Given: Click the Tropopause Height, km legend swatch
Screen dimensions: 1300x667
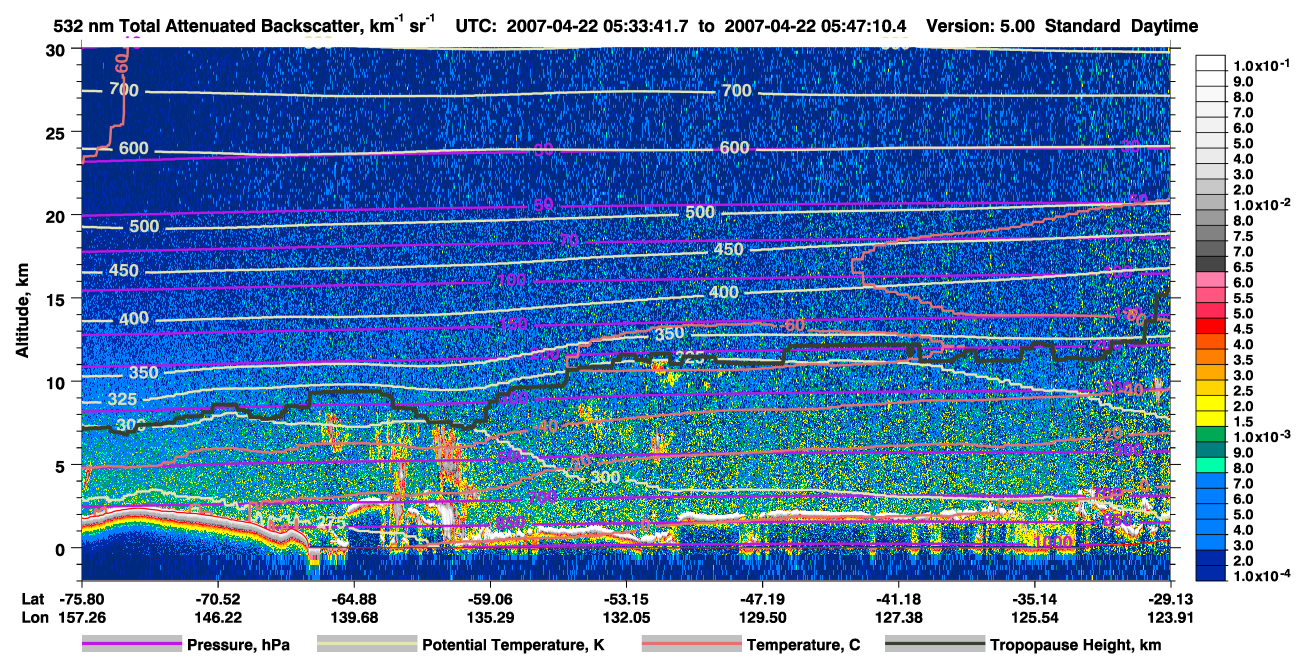Looking at the screenshot, I should (935, 645).
